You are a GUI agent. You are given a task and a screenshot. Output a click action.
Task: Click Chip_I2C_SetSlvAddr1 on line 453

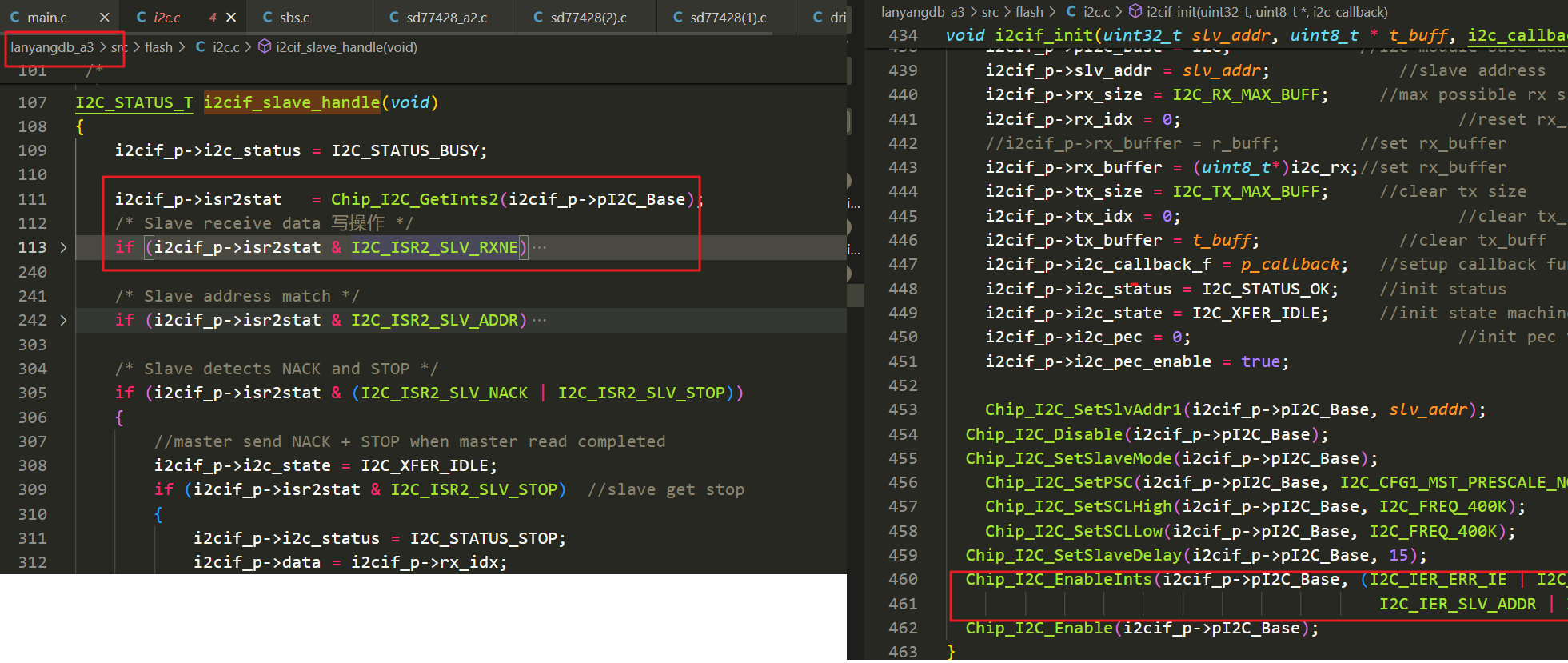[x=1083, y=409]
